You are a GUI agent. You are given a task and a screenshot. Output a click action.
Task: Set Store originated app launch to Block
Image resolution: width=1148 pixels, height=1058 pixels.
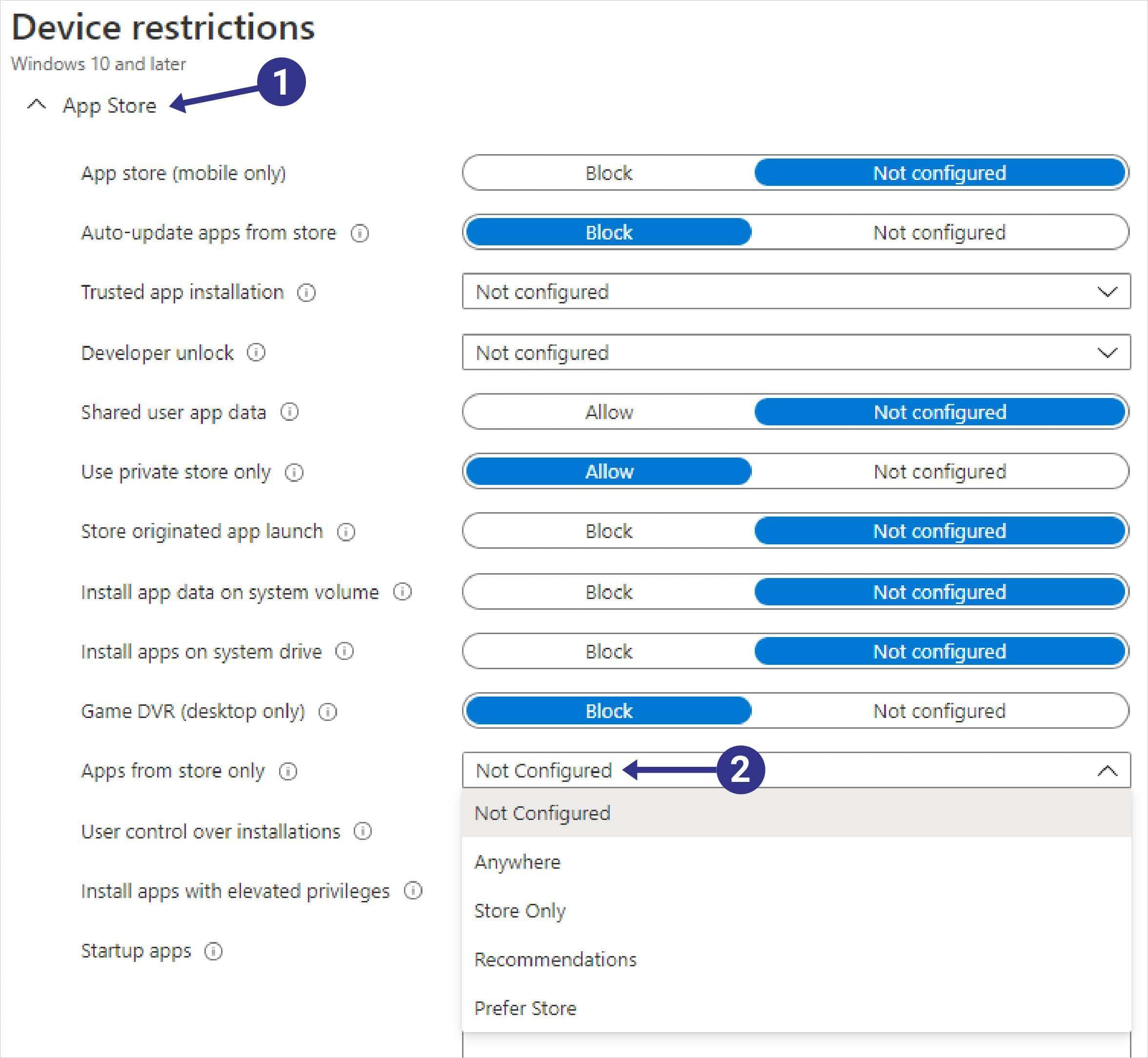[x=609, y=531]
